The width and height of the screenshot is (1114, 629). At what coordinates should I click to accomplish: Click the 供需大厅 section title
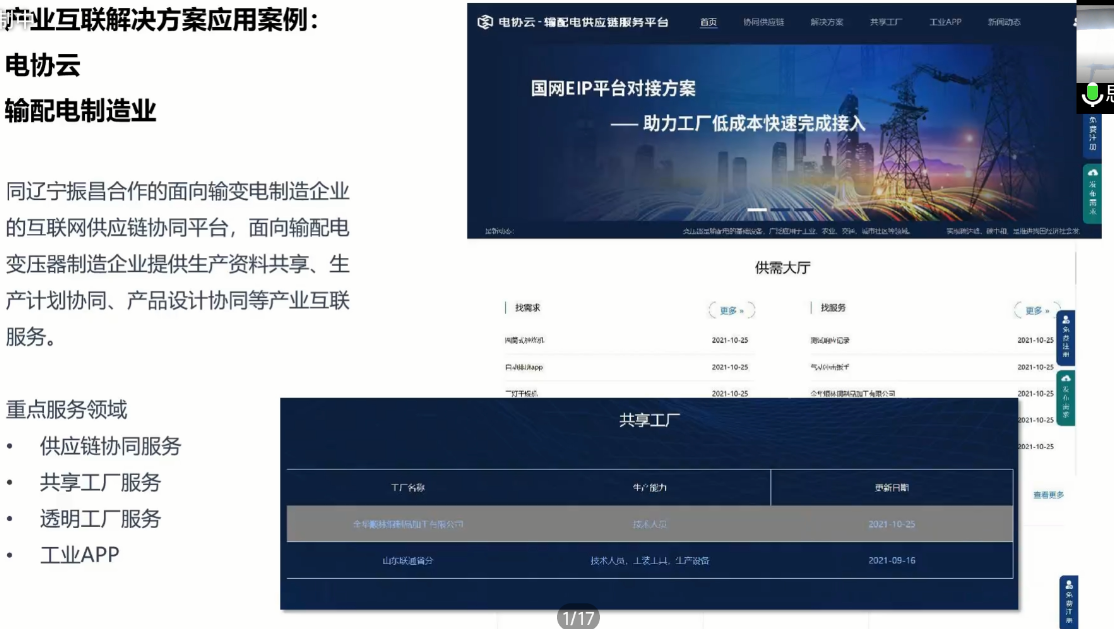pyautogui.click(x=782, y=268)
